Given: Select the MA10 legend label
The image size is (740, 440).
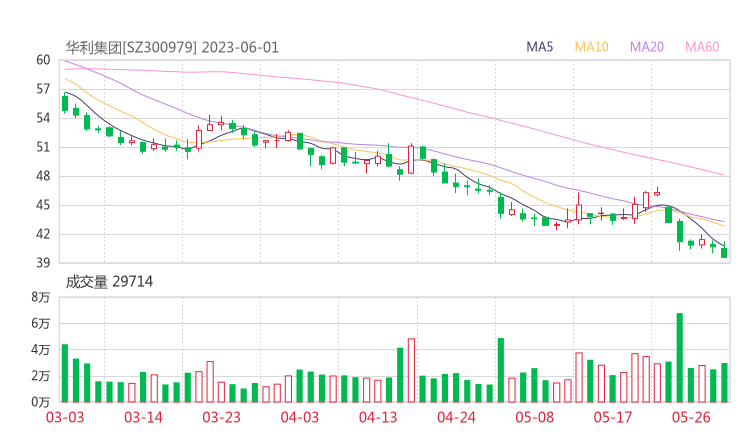Looking at the screenshot, I should pyautogui.click(x=591, y=47).
